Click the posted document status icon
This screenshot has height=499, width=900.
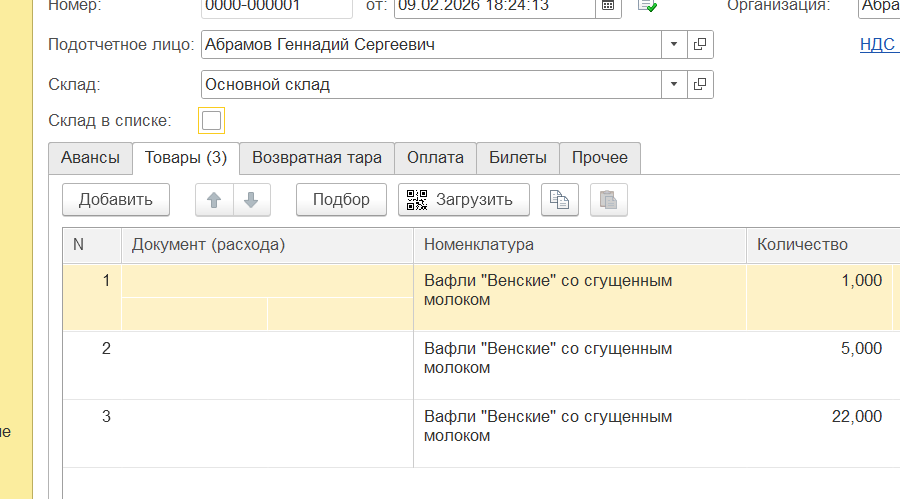647,6
